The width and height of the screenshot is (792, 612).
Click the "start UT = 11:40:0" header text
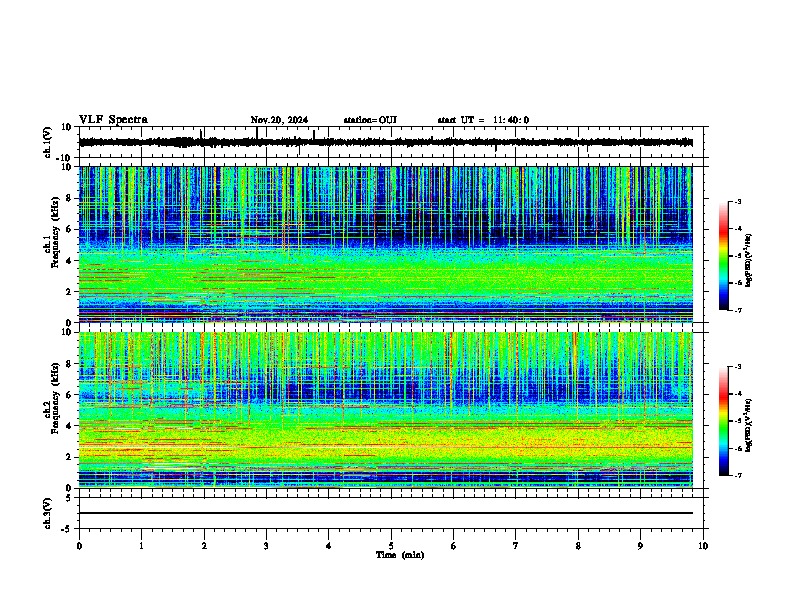(483, 120)
